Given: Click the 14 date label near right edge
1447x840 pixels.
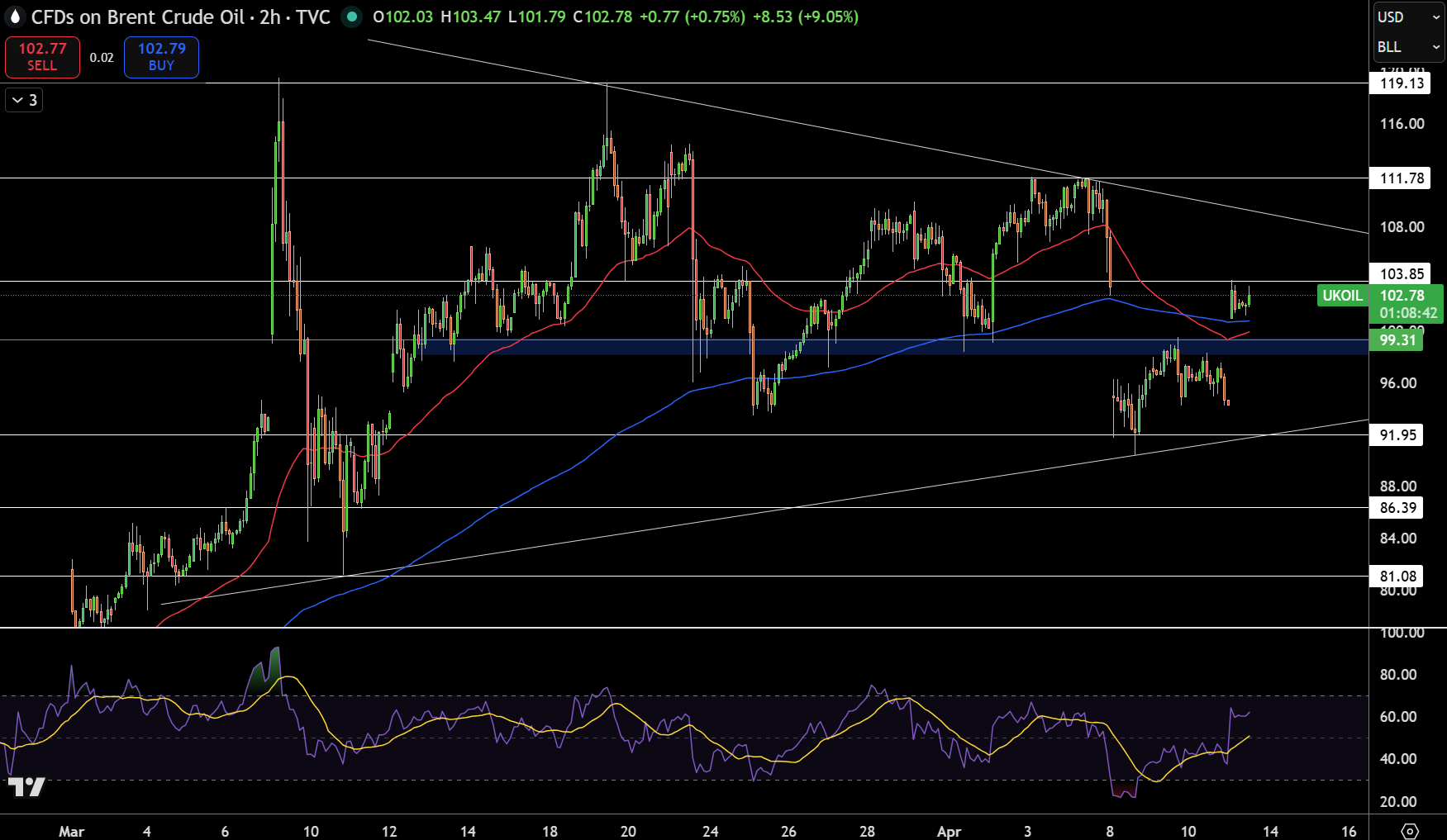Looking at the screenshot, I should point(1270,831).
